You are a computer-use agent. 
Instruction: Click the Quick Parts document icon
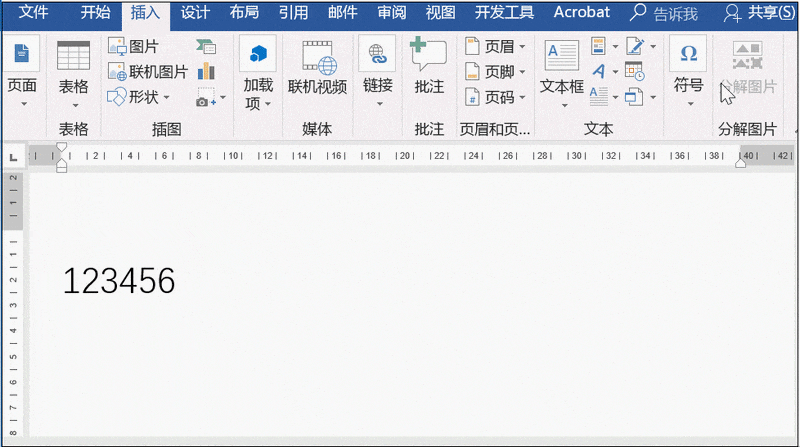pyautogui.click(x=598, y=46)
